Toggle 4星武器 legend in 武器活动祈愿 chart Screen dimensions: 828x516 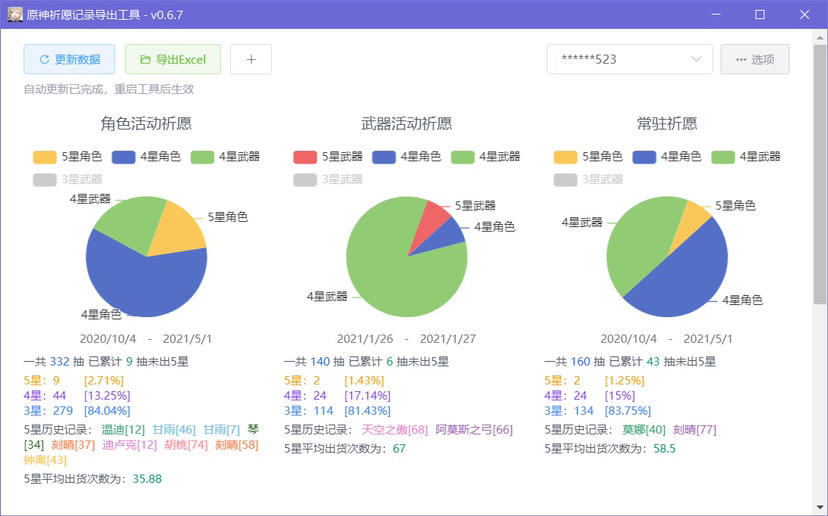[486, 156]
